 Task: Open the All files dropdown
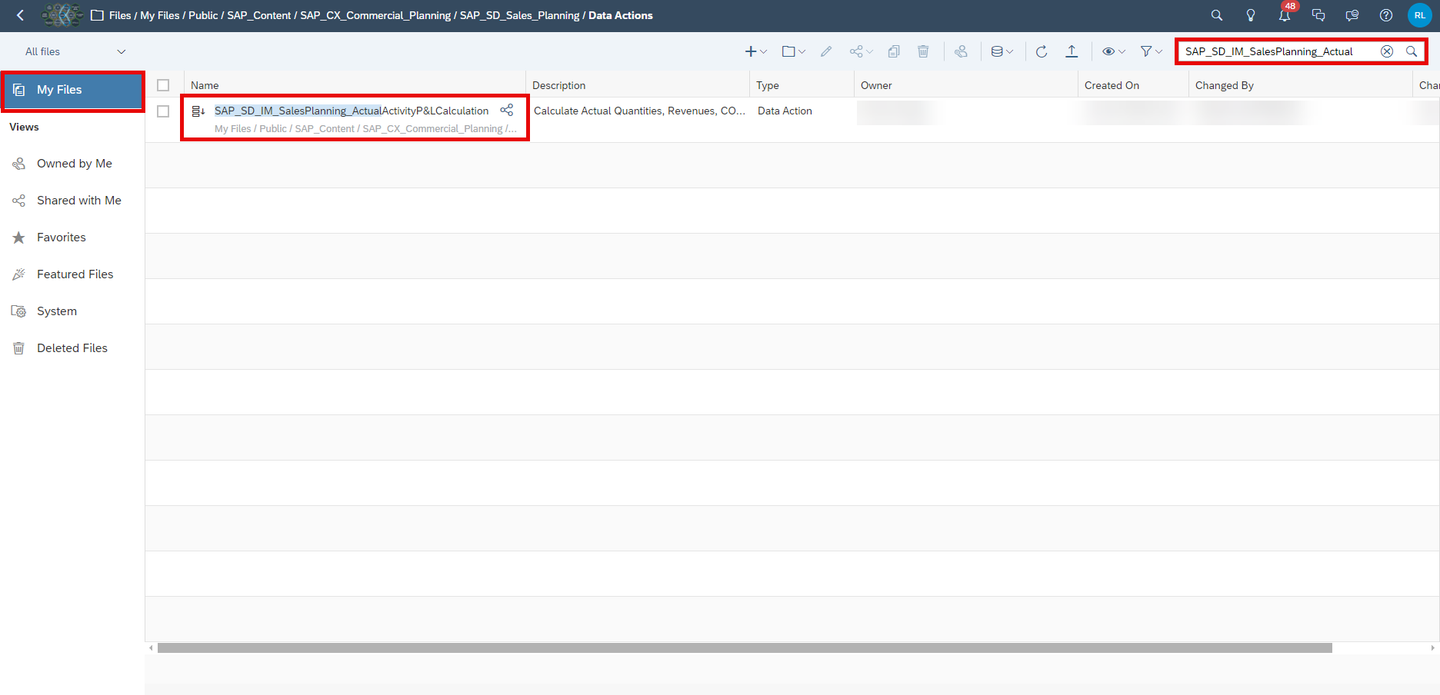76,51
